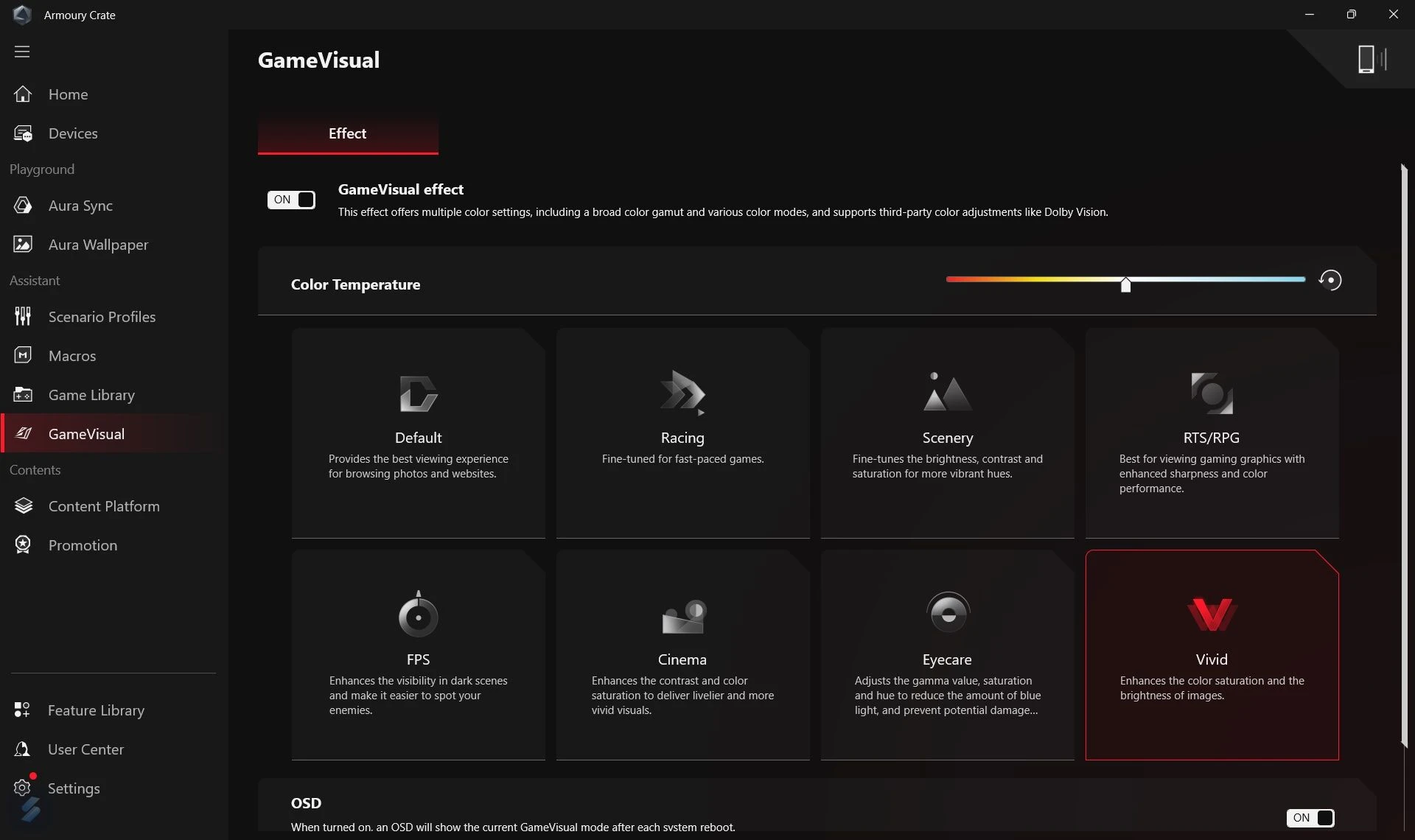This screenshot has height=840, width=1415.
Task: Reset color temperature with the reset icon
Action: coord(1330,280)
